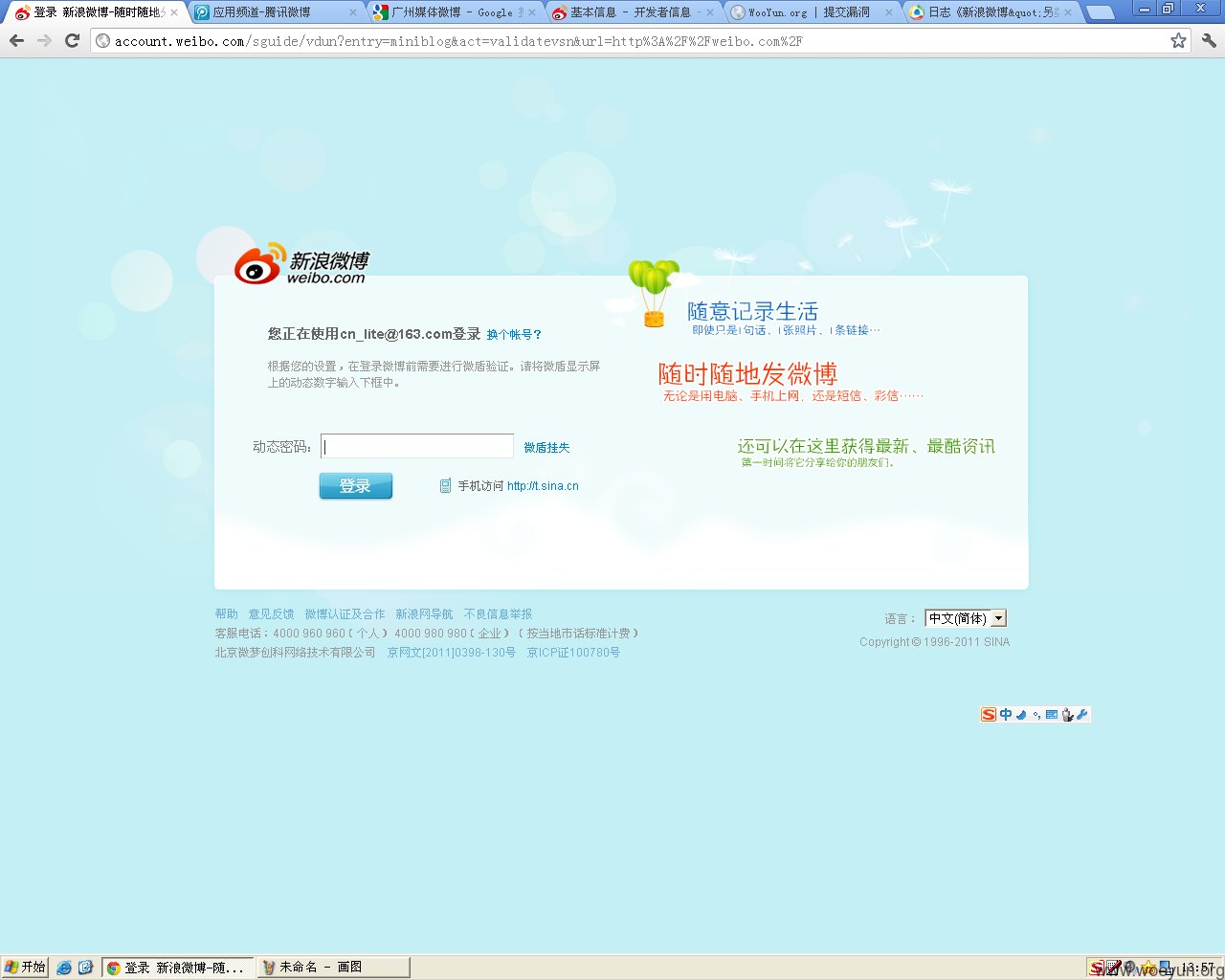
Task: Open the 微博认证及合作 footer link
Action: (345, 614)
